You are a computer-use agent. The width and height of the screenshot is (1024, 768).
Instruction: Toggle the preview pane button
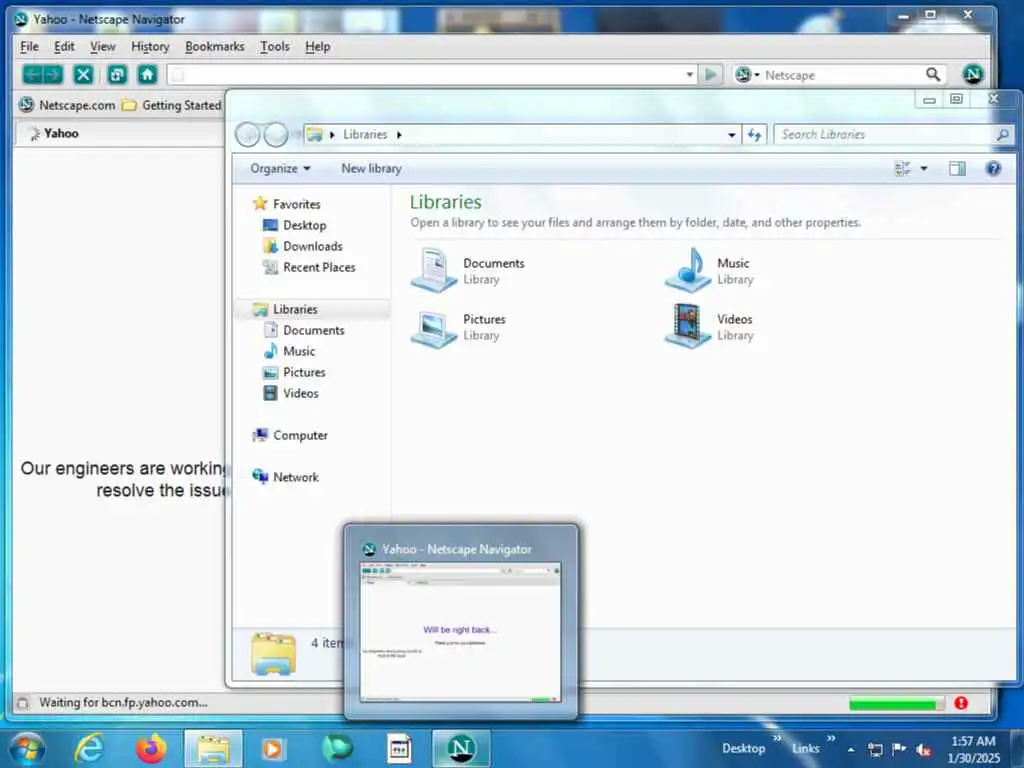(x=957, y=168)
